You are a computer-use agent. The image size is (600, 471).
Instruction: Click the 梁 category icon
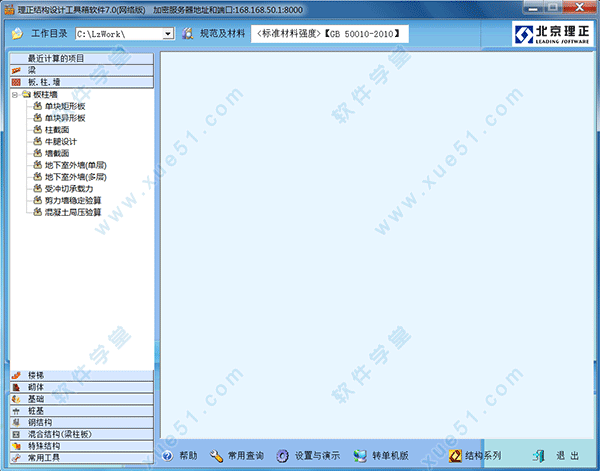click(x=16, y=70)
